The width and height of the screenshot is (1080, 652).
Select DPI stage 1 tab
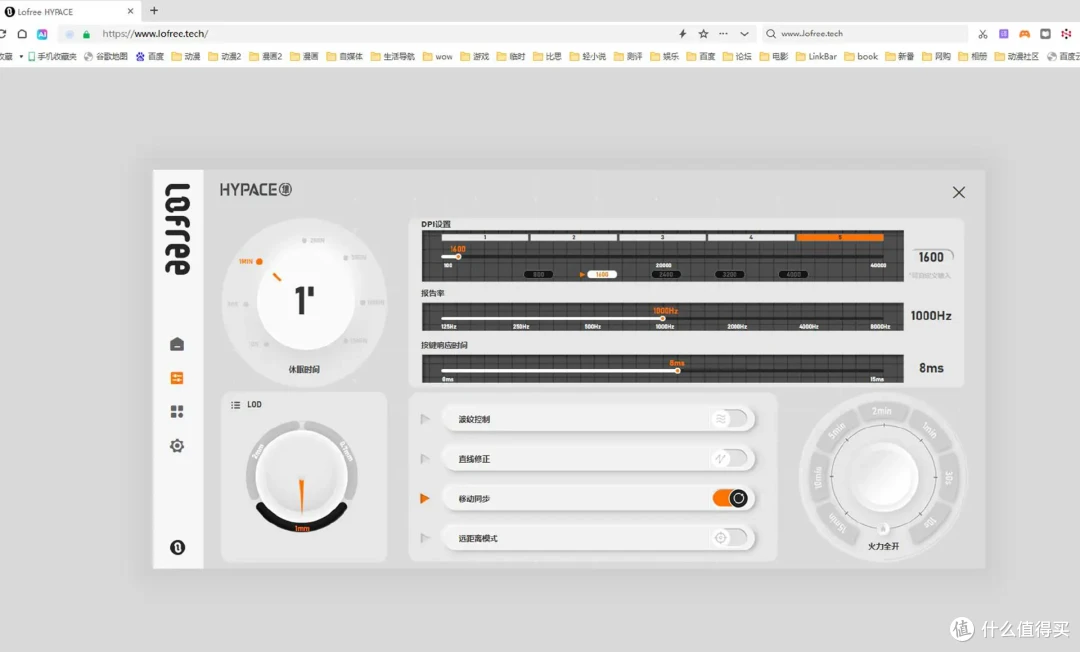(x=485, y=237)
